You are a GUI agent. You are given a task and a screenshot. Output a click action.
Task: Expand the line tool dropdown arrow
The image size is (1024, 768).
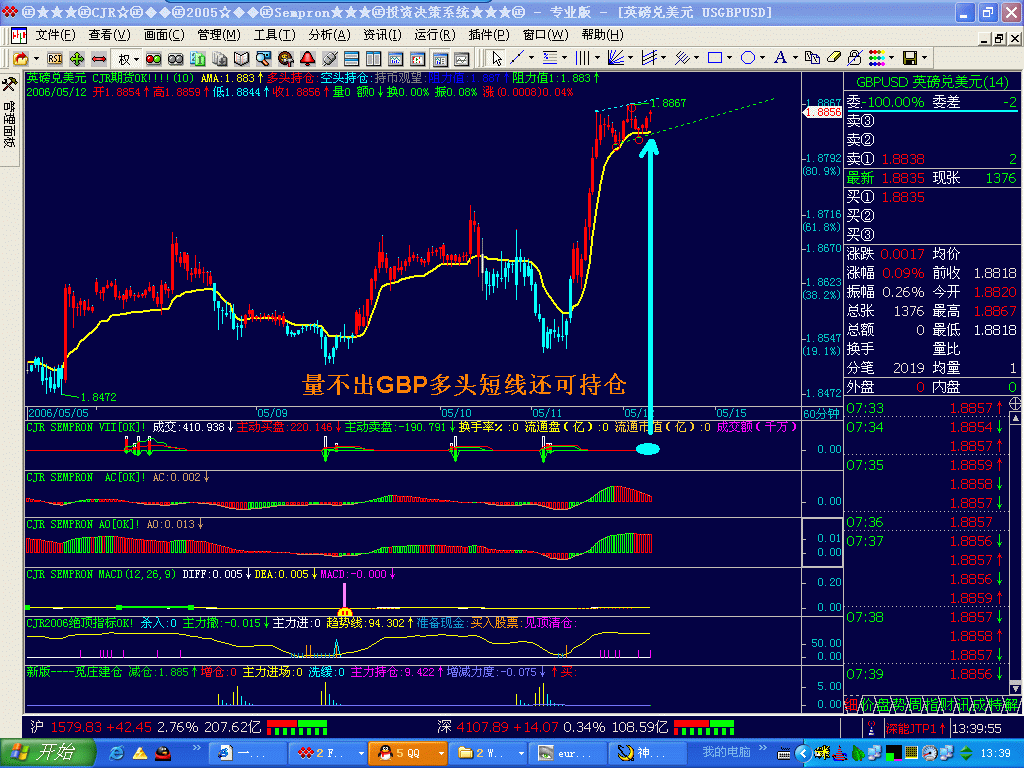pyautogui.click(x=531, y=58)
